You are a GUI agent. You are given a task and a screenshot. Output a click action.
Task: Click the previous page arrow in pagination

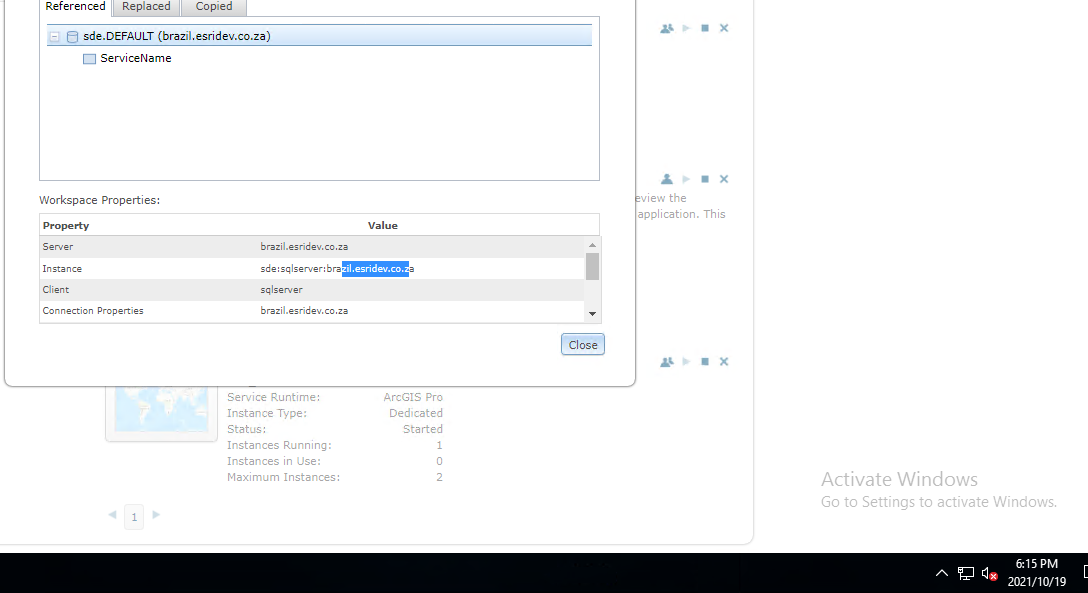click(112, 516)
